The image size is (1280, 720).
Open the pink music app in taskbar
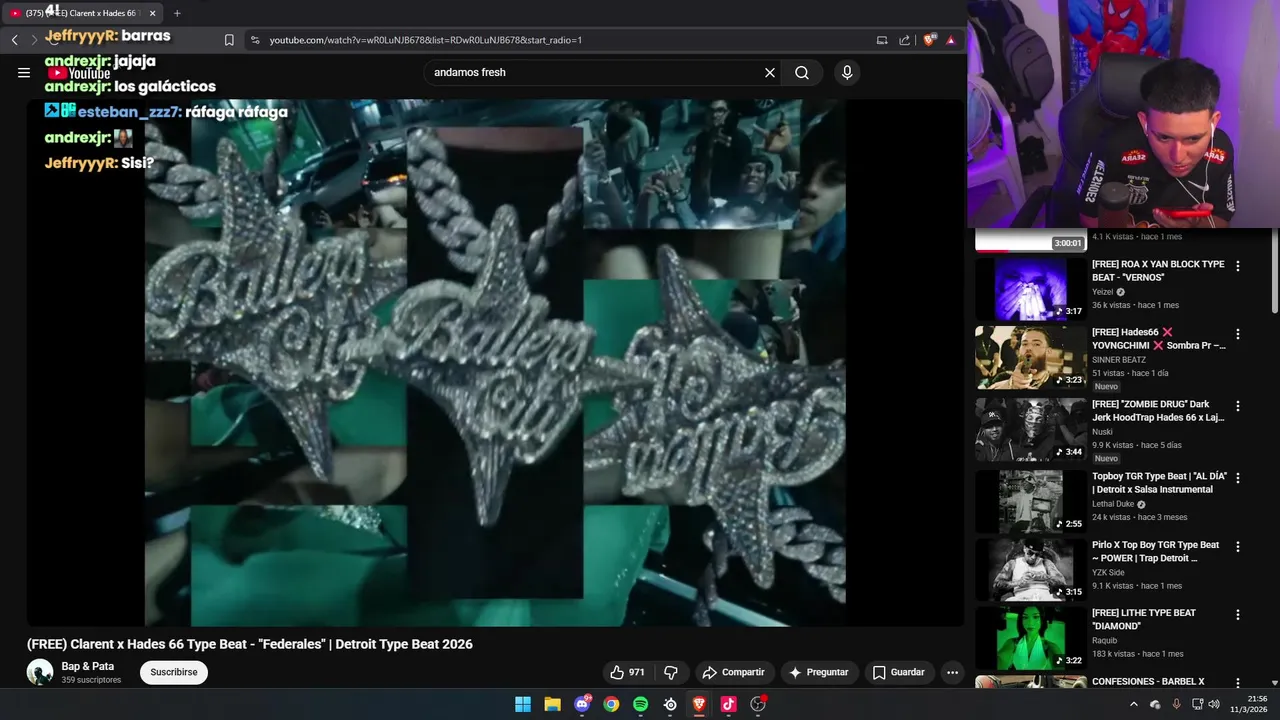click(728, 704)
